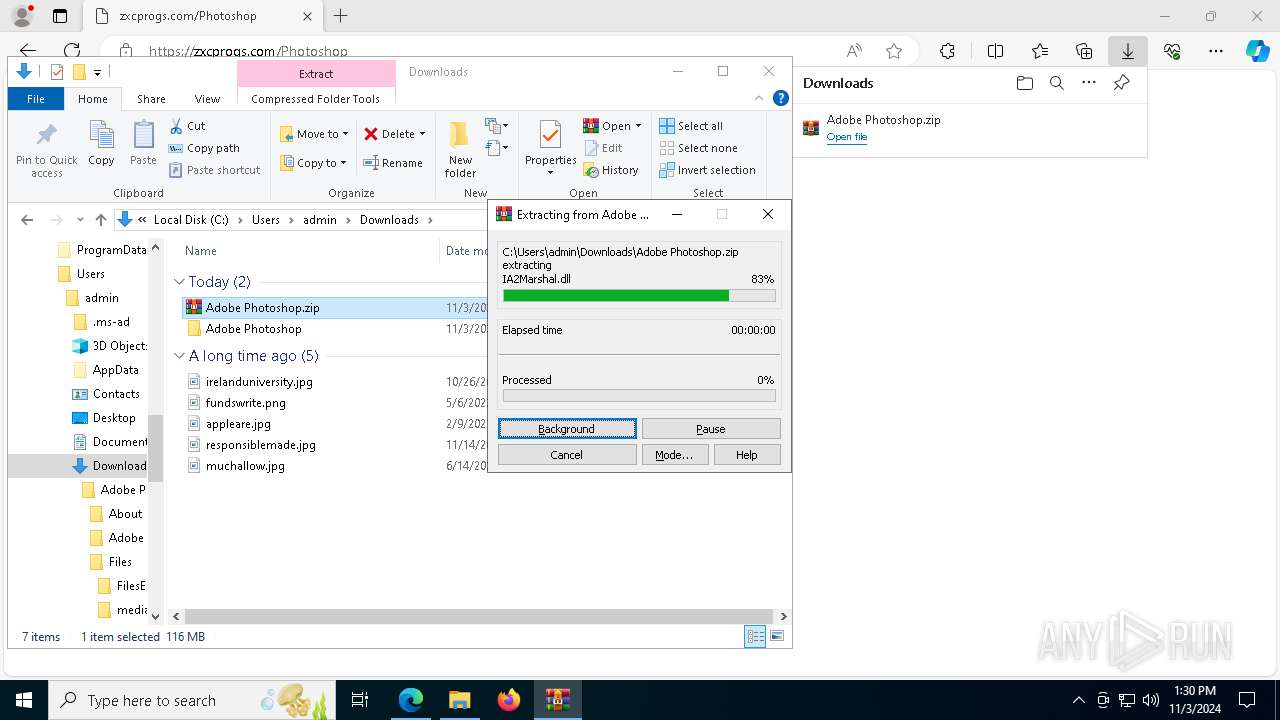Click Invert selection in ribbon

(707, 170)
